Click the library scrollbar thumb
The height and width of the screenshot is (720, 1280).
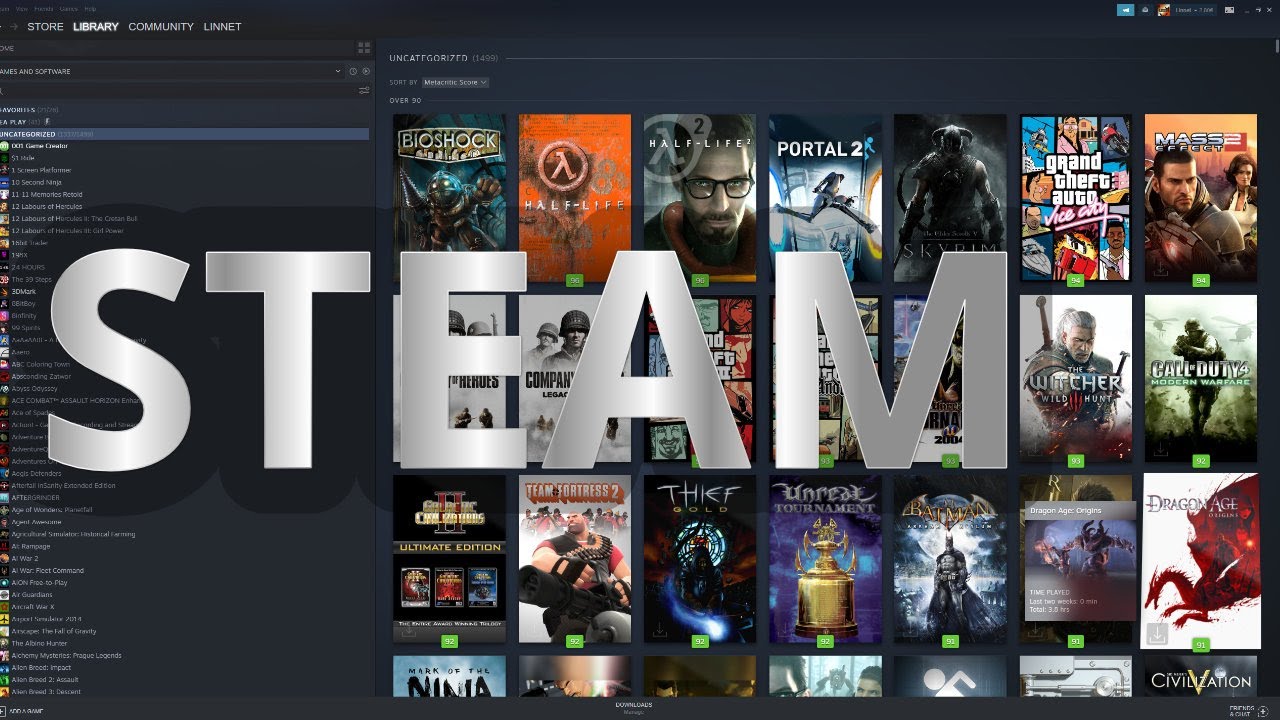(1277, 47)
